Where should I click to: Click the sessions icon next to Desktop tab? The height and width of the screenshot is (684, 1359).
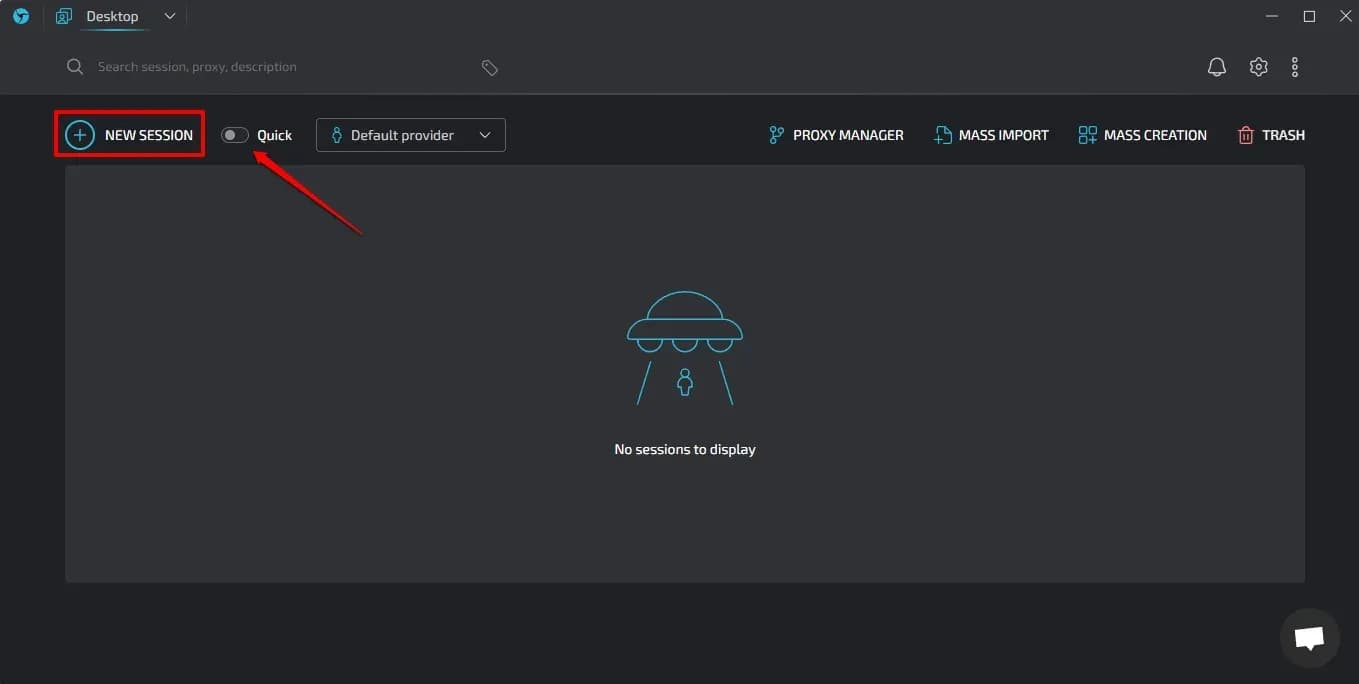(x=63, y=15)
